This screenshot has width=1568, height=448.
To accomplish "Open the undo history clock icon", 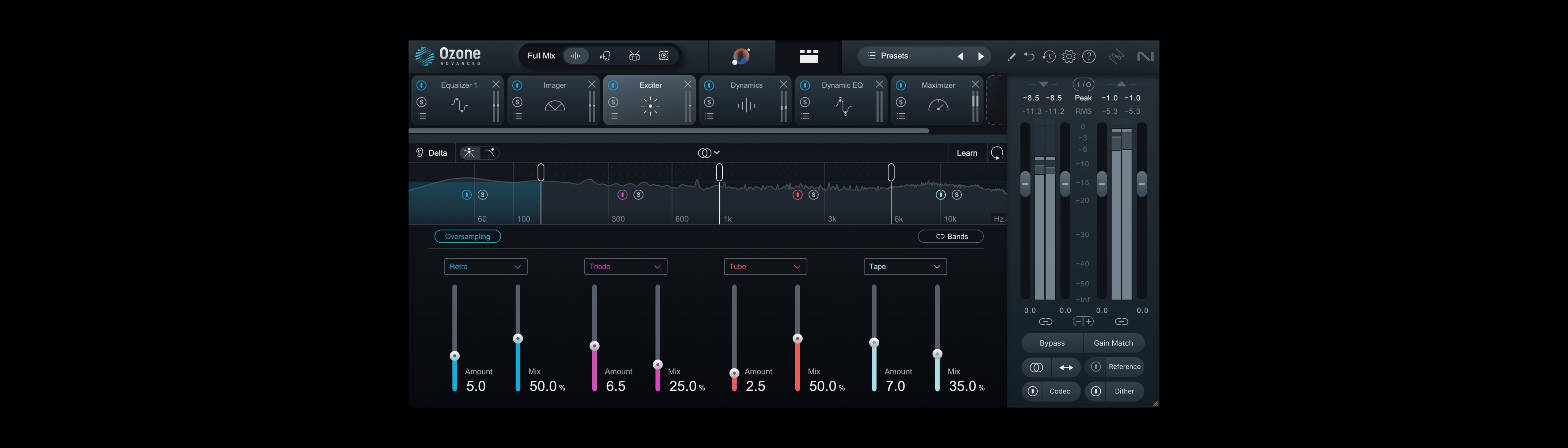I will point(1049,57).
